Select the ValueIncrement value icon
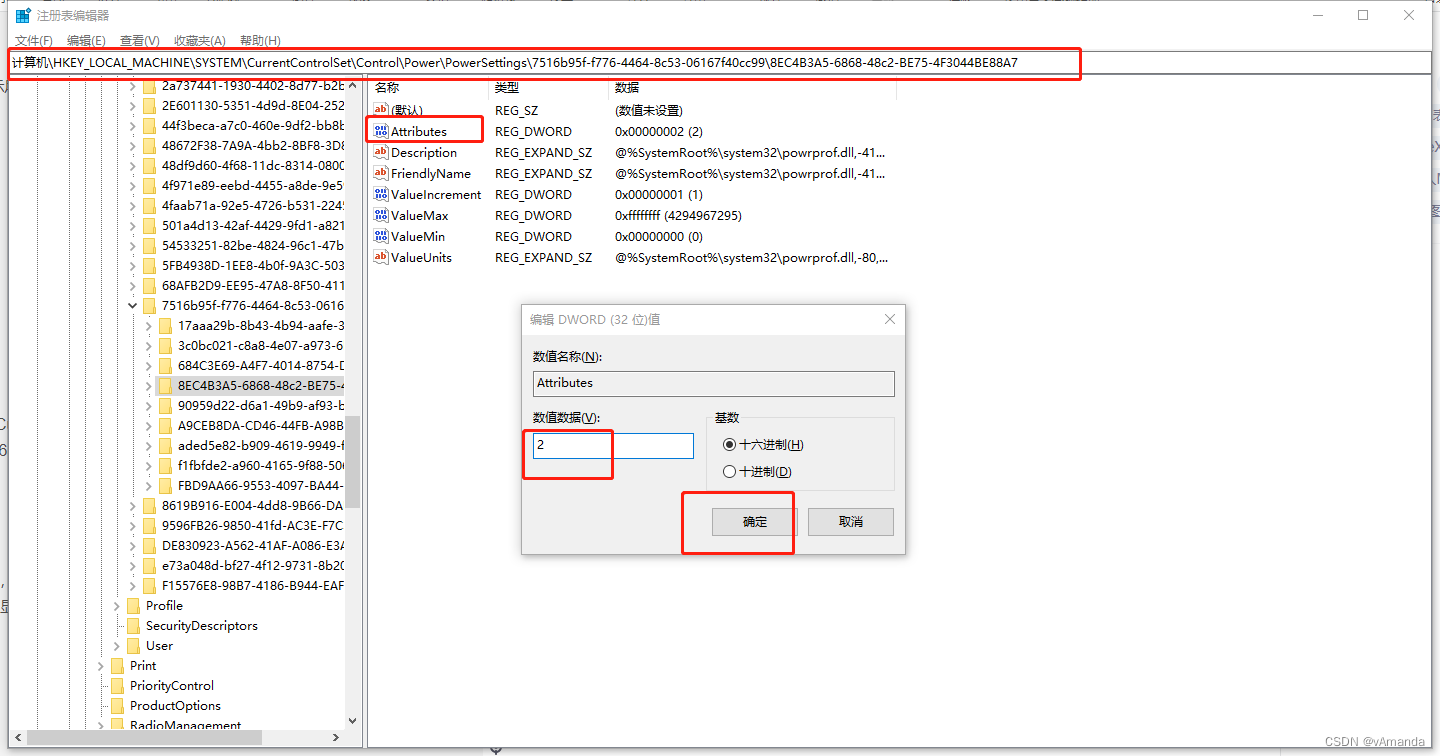This screenshot has width=1440, height=756. pyautogui.click(x=381, y=194)
